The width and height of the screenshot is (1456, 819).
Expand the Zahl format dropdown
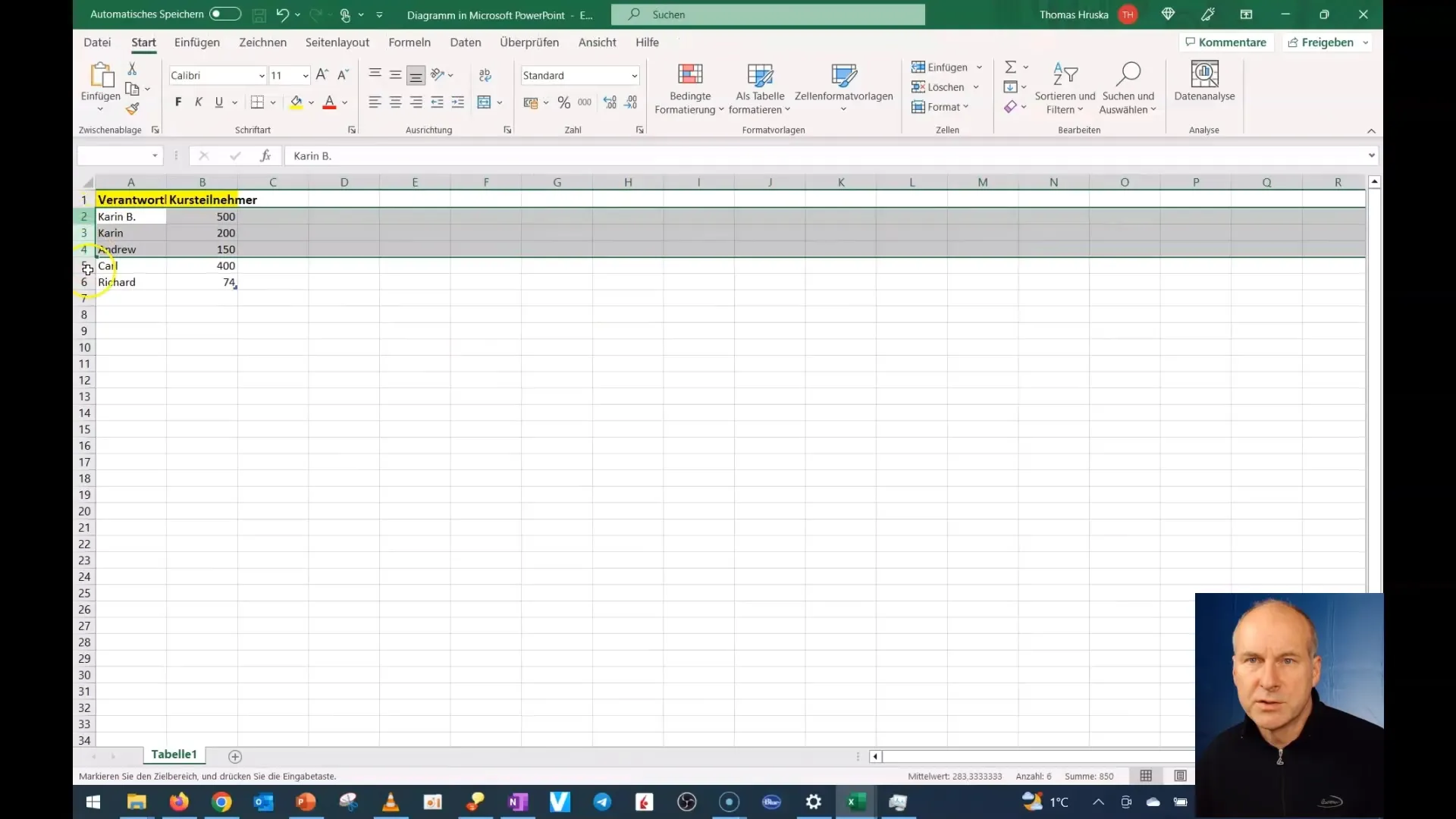[x=633, y=75]
